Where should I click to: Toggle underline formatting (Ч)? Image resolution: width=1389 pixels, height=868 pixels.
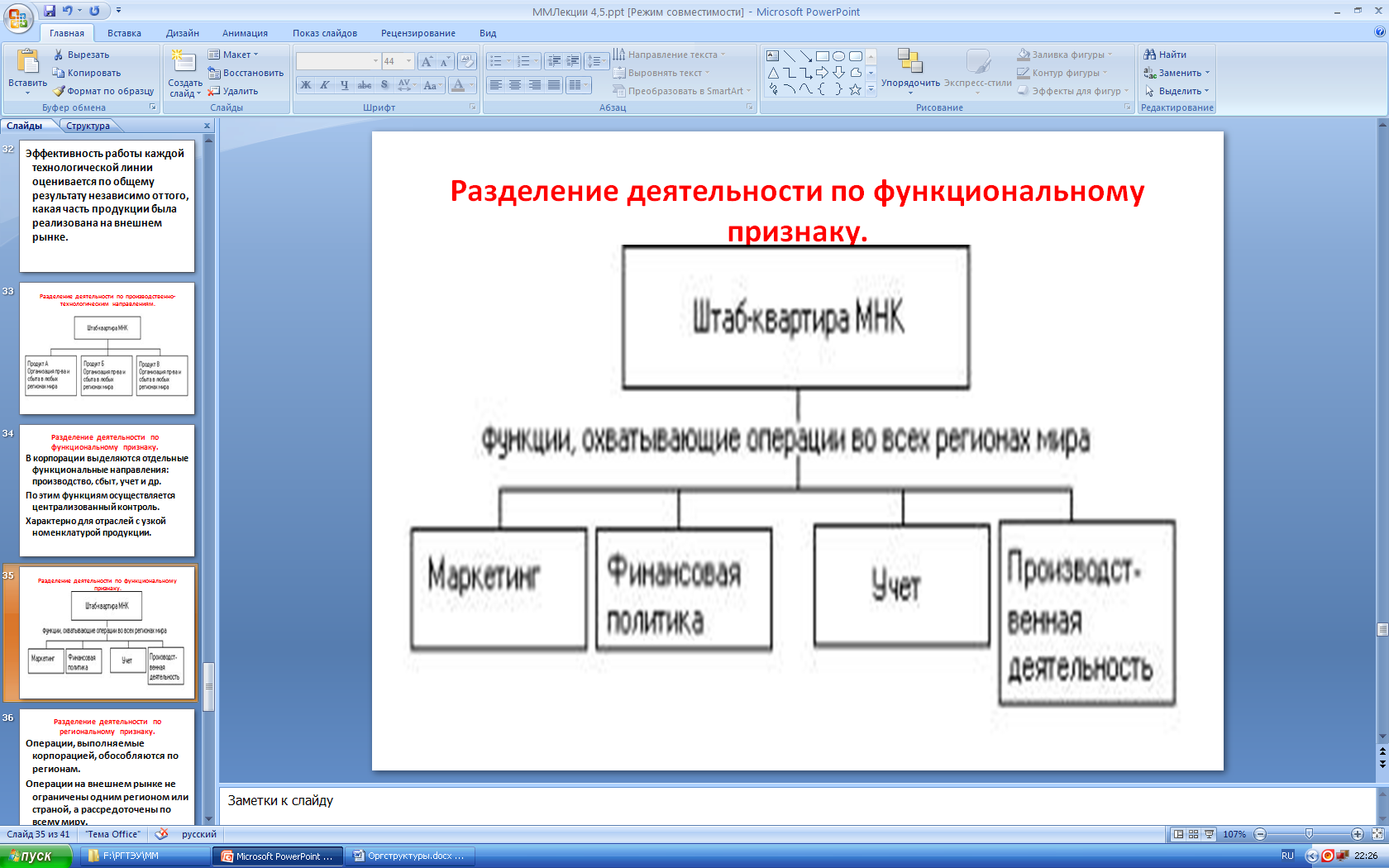coord(344,85)
